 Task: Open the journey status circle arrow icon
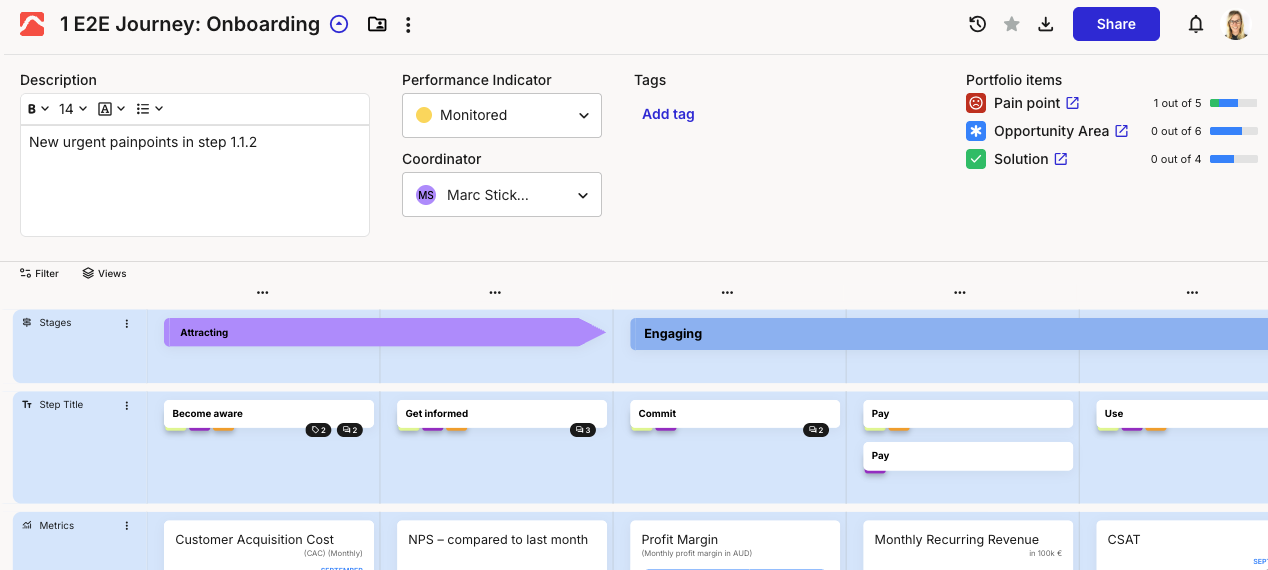(339, 24)
